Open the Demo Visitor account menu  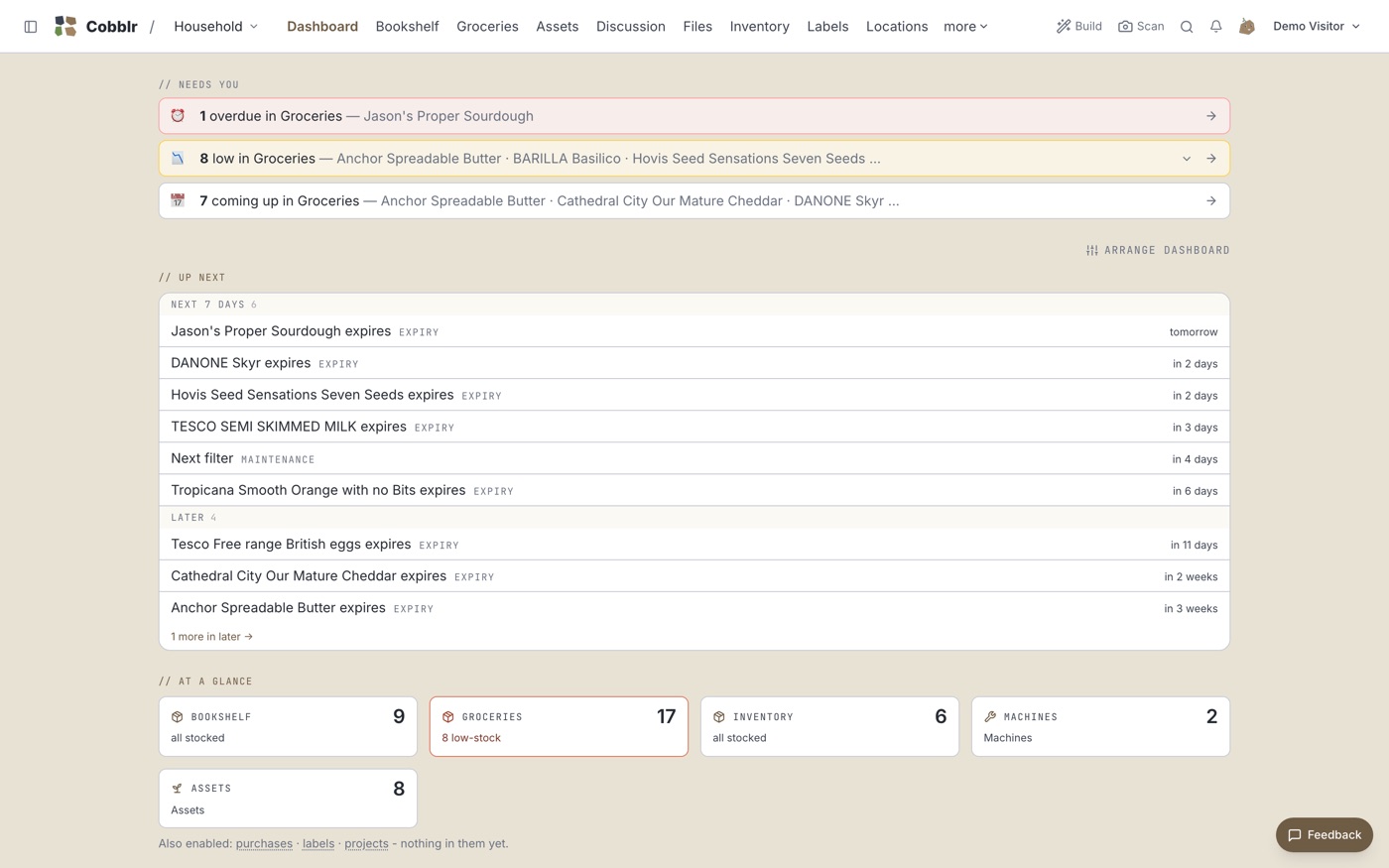tap(1317, 27)
